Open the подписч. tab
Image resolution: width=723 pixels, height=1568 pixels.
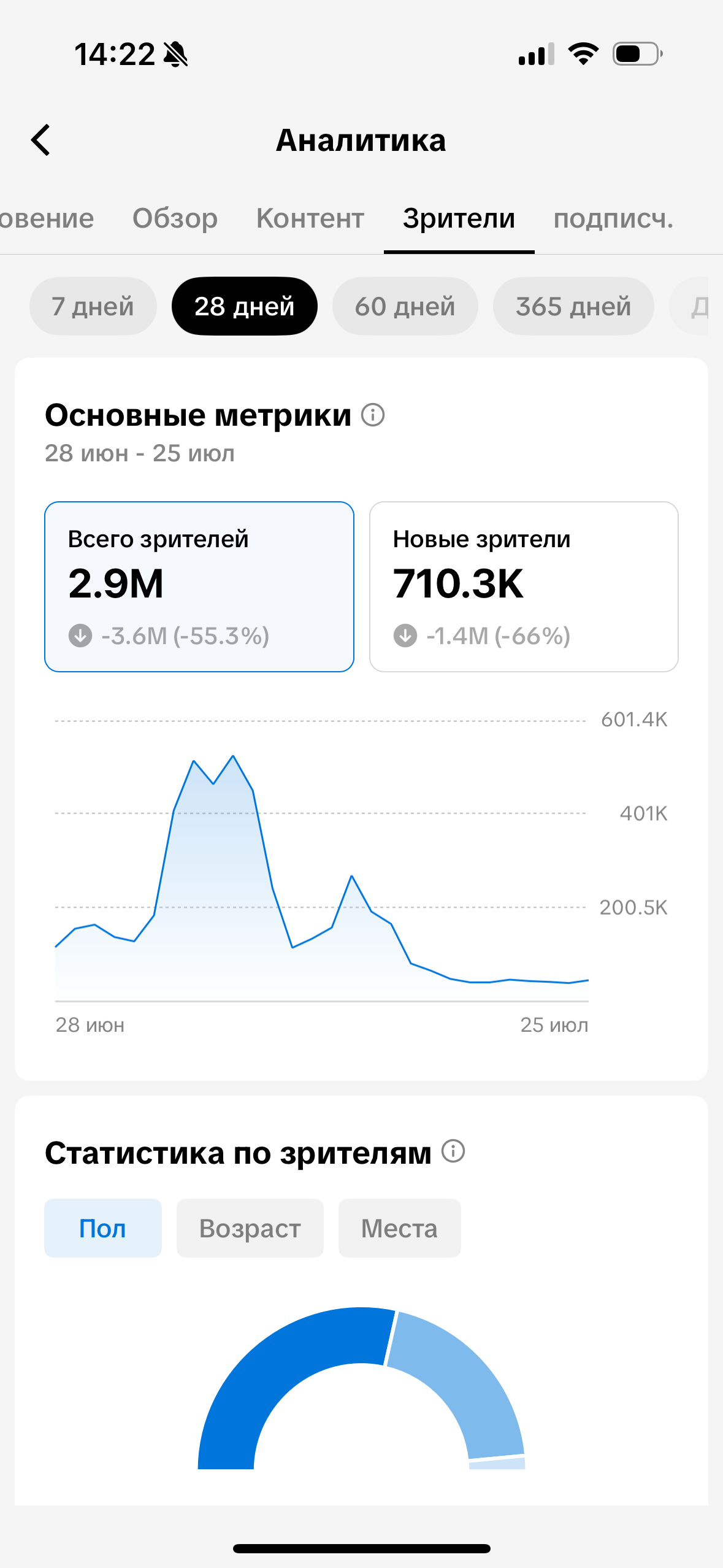[613, 218]
